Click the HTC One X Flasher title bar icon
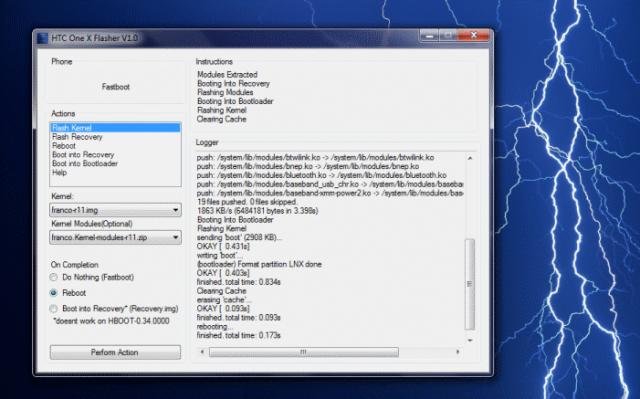640x399 pixels. tap(42, 38)
